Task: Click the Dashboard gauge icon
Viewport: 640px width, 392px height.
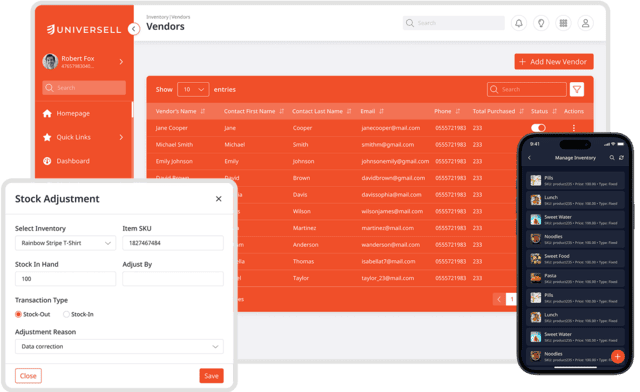Action: (x=47, y=161)
